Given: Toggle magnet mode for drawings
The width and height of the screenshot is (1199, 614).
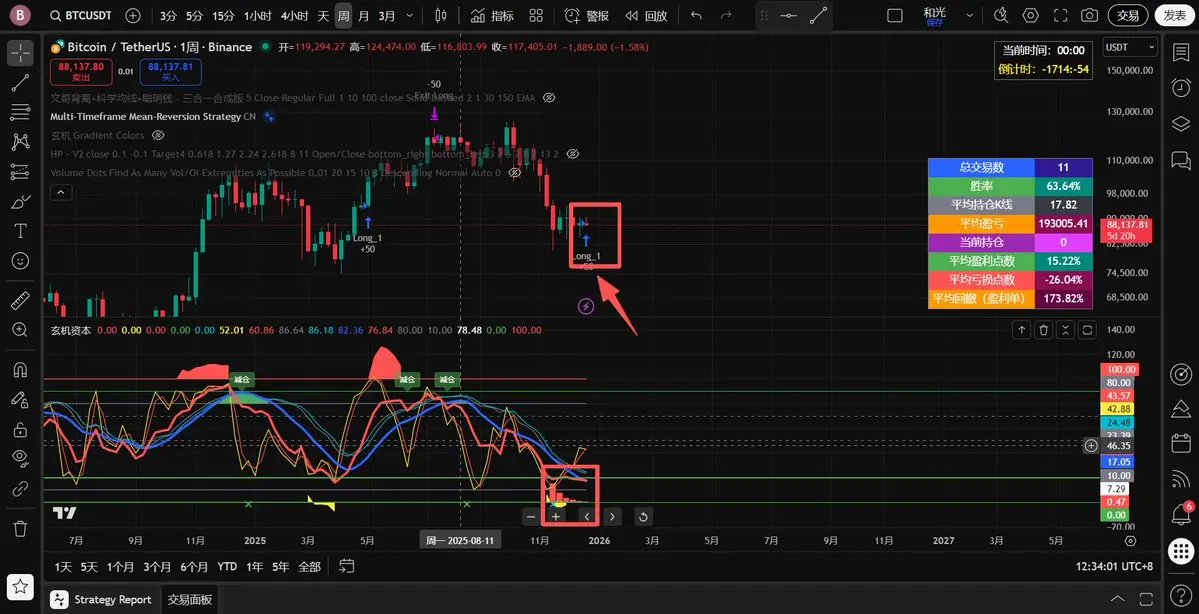Looking at the screenshot, I should click(21, 370).
